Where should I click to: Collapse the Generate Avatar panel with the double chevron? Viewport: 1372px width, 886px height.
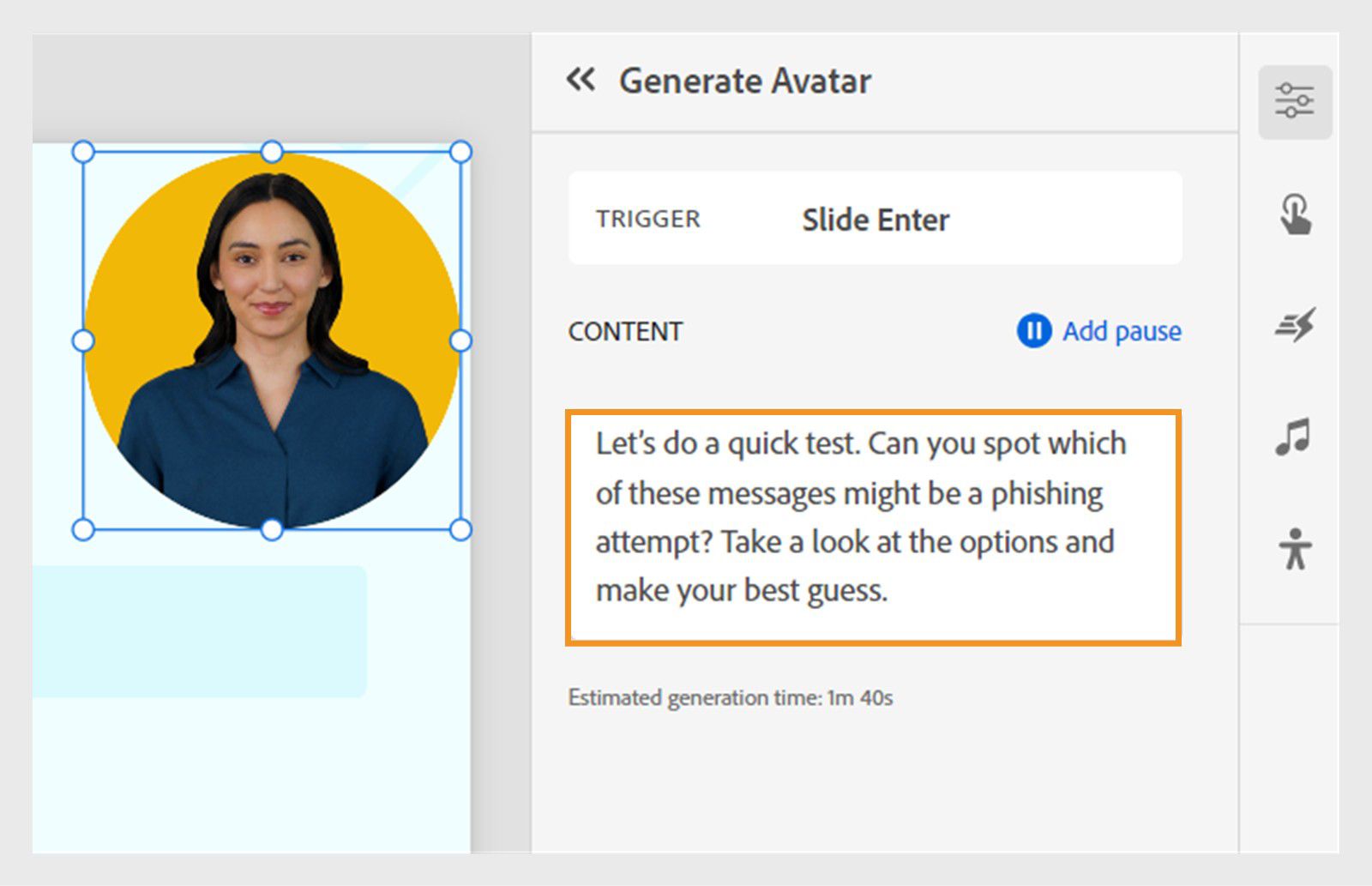[581, 80]
